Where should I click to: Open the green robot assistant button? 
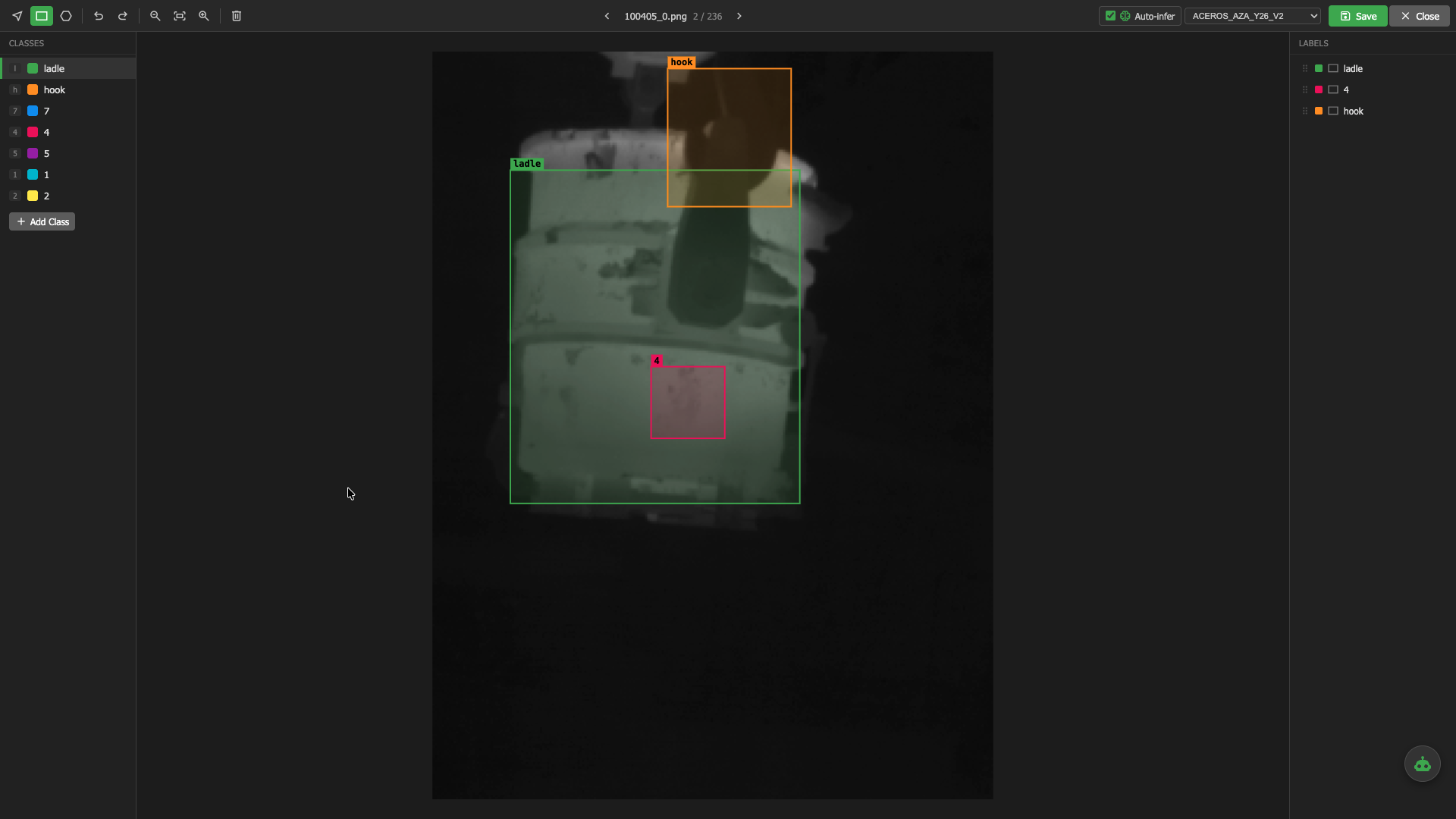[1423, 764]
